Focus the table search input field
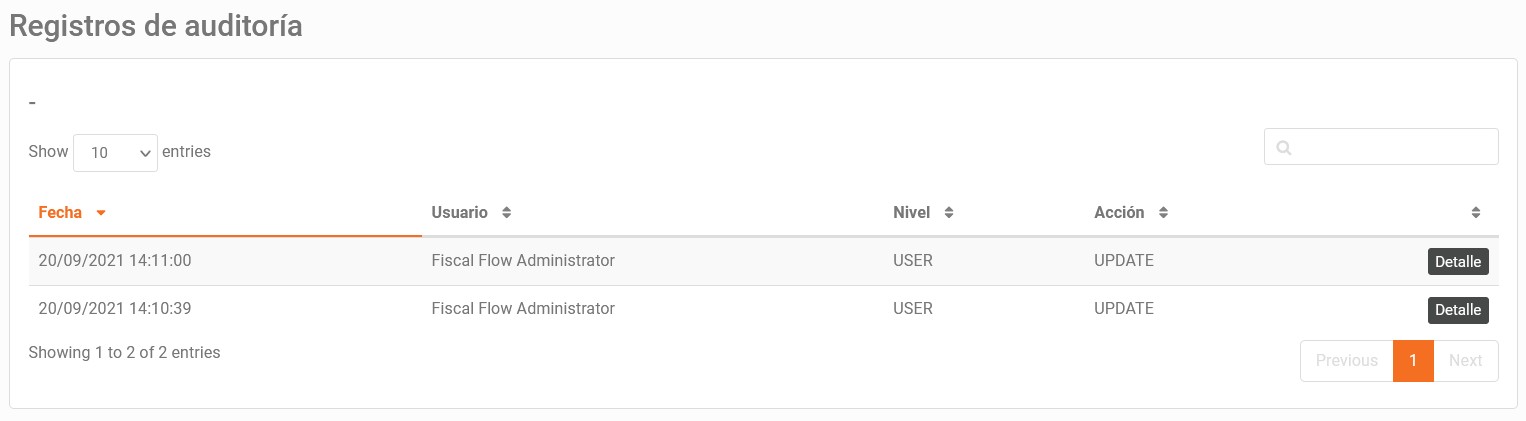The image size is (1526, 421). 1381,146
